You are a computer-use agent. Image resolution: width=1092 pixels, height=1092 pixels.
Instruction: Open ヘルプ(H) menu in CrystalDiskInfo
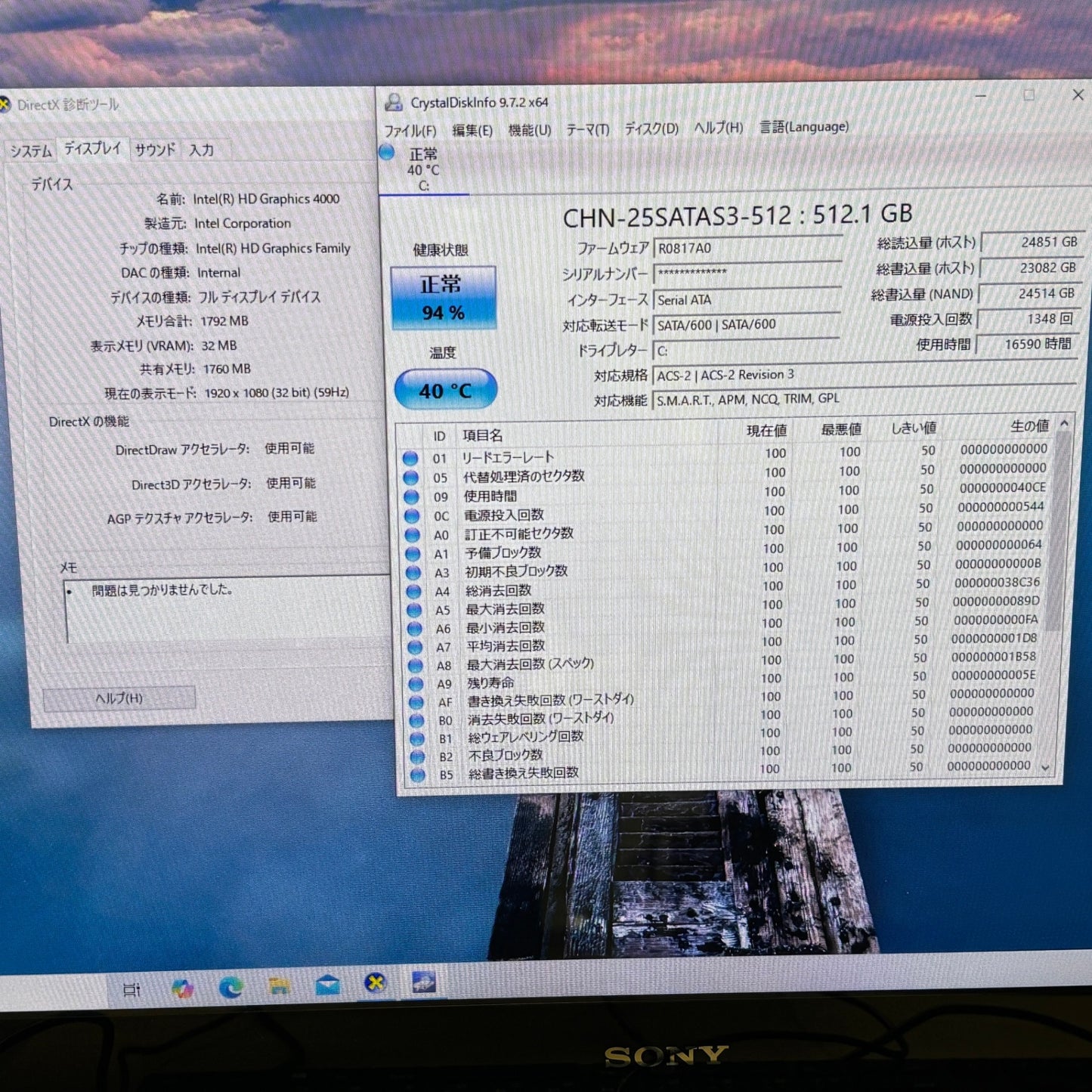pos(719,128)
